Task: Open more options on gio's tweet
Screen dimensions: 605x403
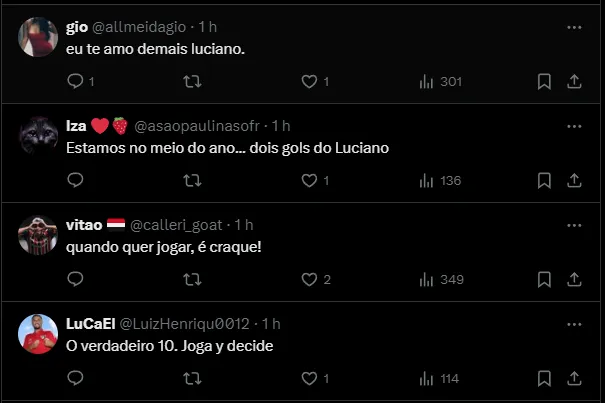Action: click(574, 27)
